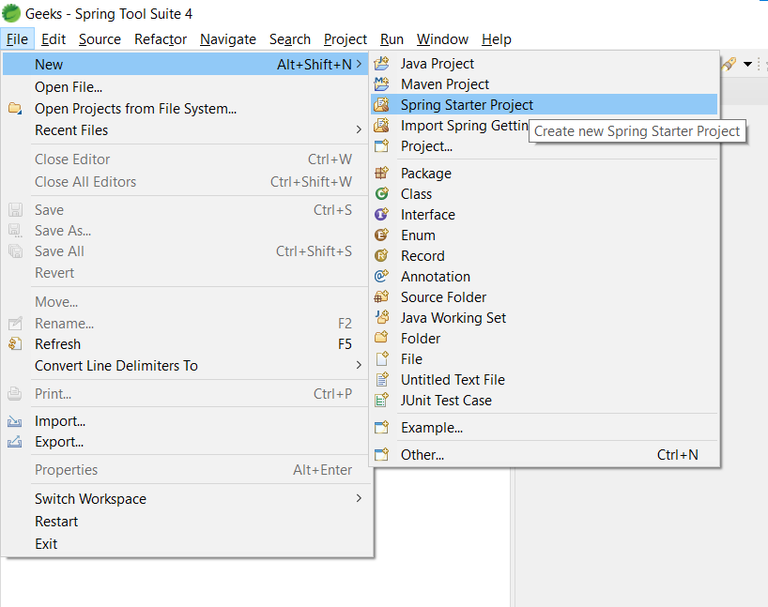Select Other... in the New submenu

tap(422, 454)
